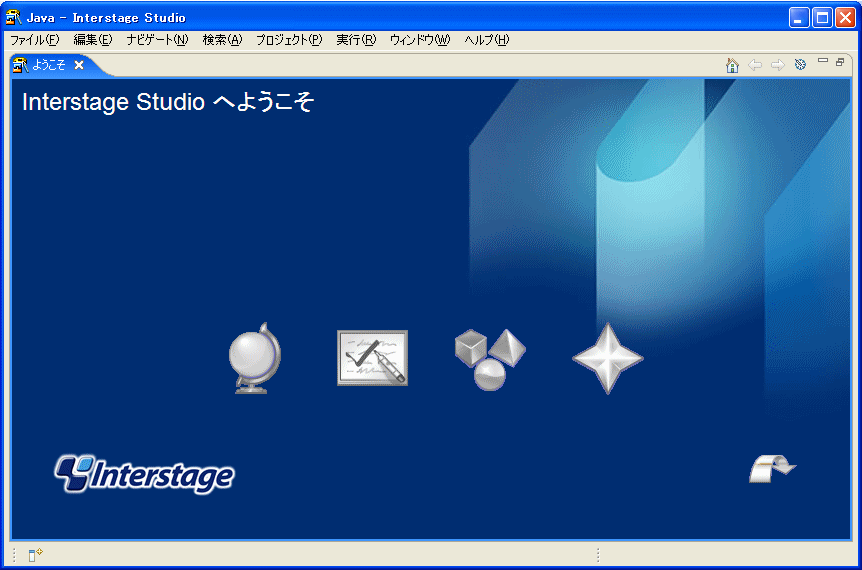Open the ヘルプ(H) menu
862x570 pixels.
pyautogui.click(x=487, y=40)
